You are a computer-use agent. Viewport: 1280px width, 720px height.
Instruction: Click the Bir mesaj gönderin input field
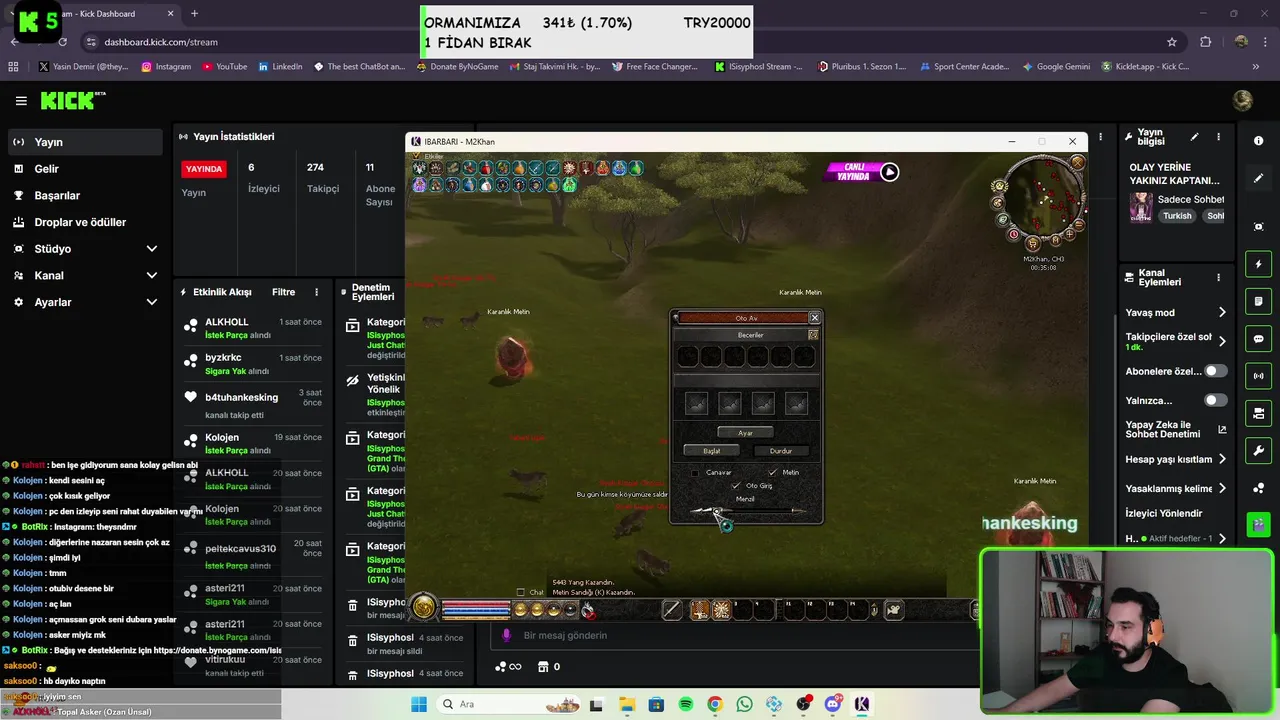[735, 635]
